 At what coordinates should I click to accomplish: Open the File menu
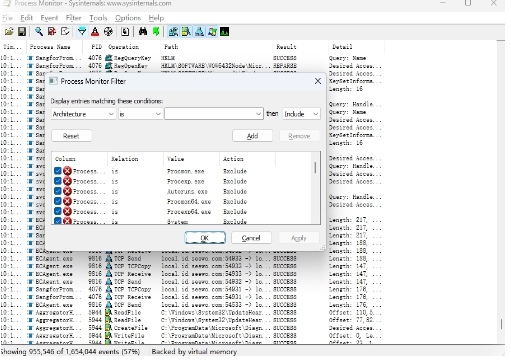coord(7,18)
